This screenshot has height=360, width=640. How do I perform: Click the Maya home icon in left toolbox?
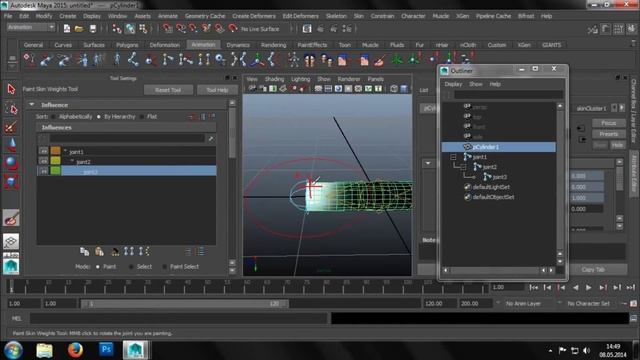11,267
